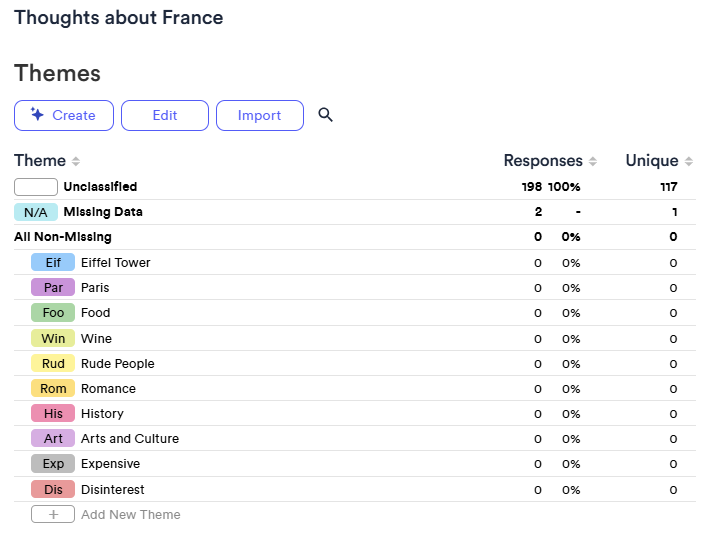Click the plus icon for new theme

click(53, 514)
